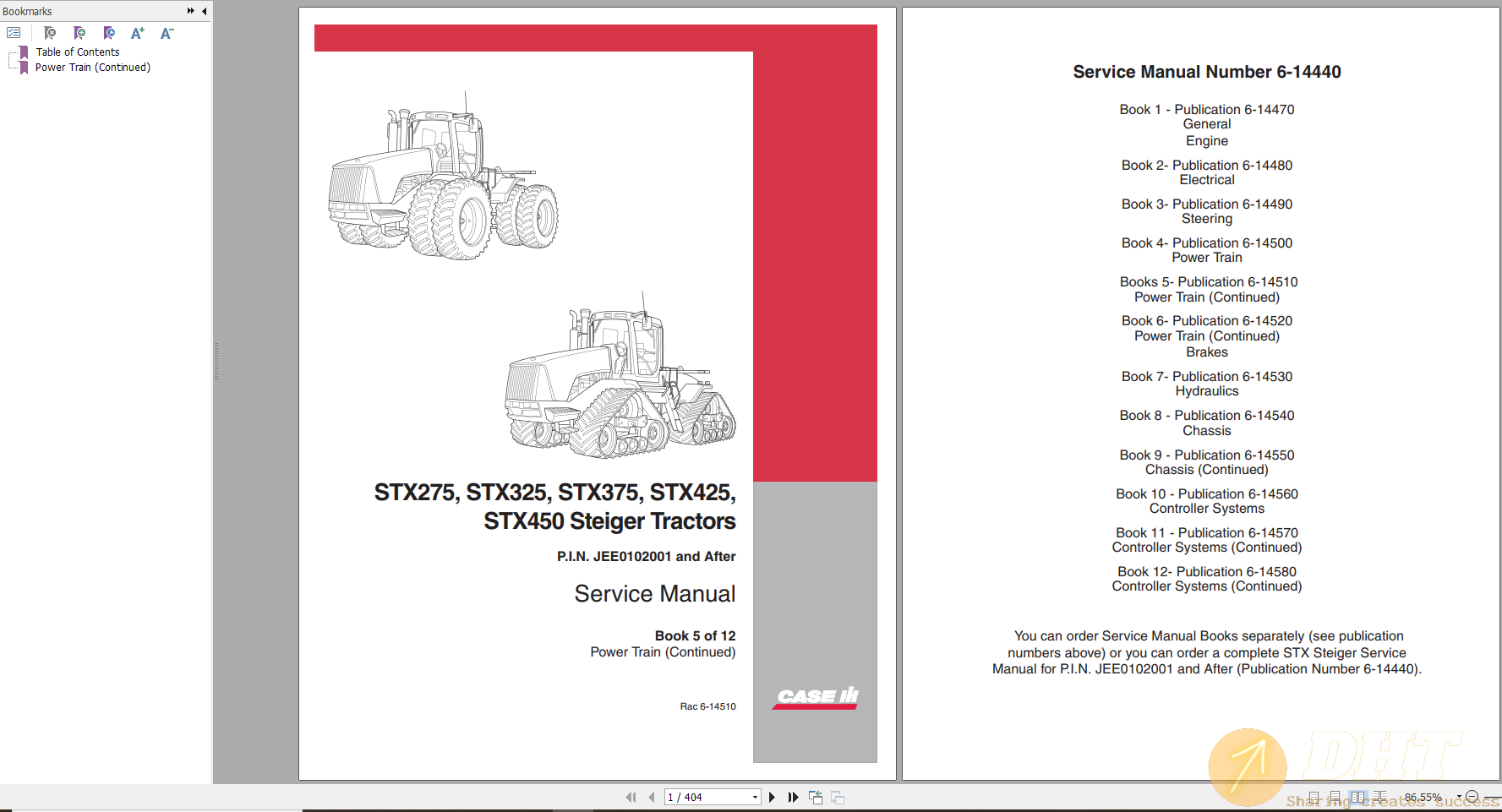
Task: Go to the last page using skip-forward icon
Action: [793, 797]
